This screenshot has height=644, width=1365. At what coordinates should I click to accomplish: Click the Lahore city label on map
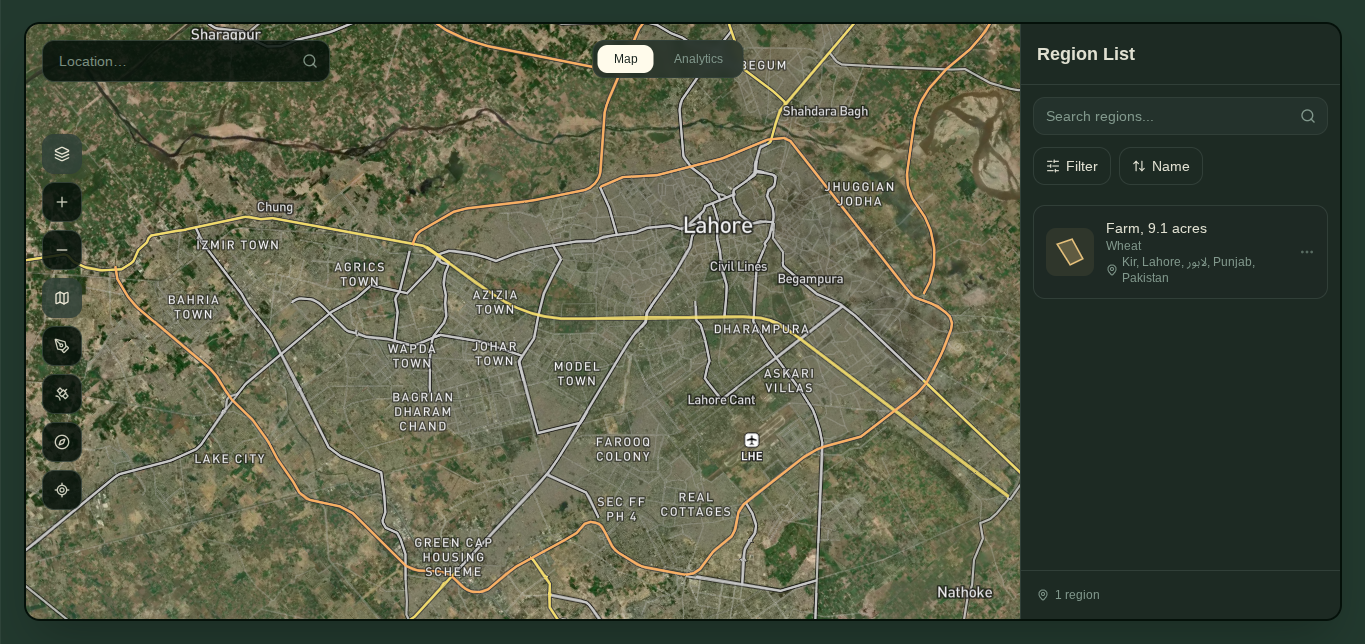[718, 226]
